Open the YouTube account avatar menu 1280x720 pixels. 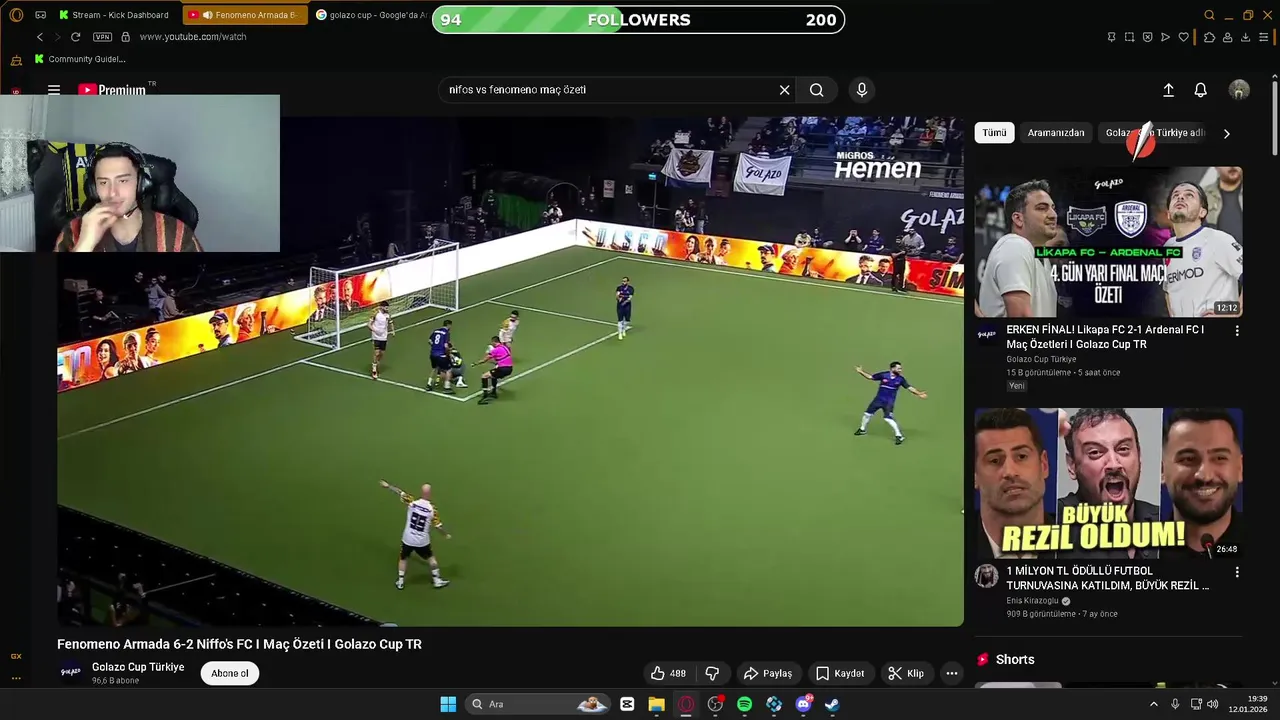pyautogui.click(x=1239, y=90)
